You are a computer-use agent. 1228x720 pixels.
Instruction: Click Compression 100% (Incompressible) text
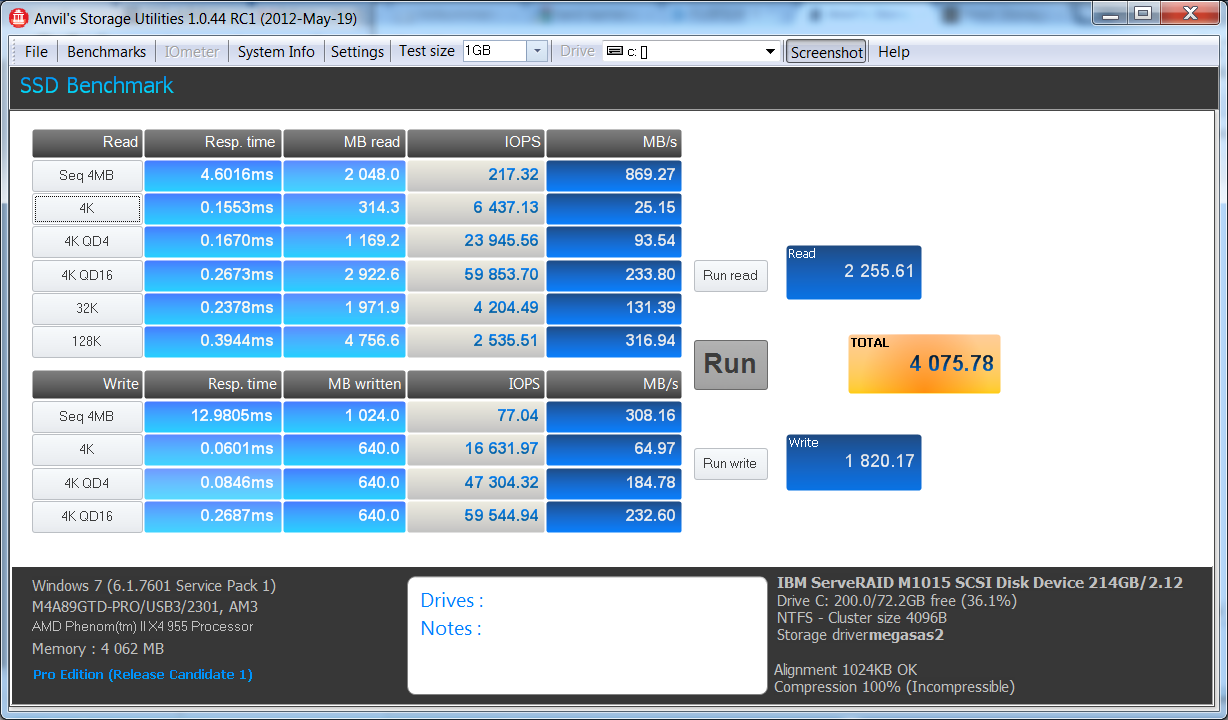click(895, 687)
